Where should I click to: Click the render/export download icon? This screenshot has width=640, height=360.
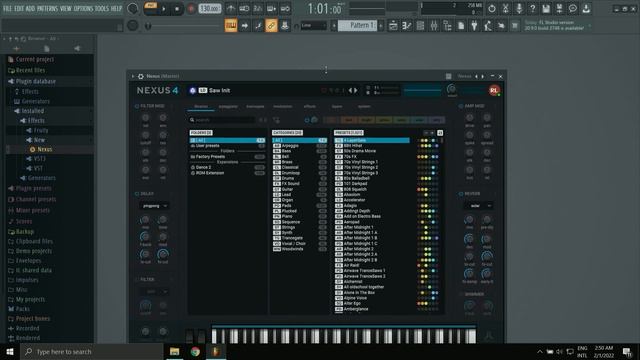(586, 8)
